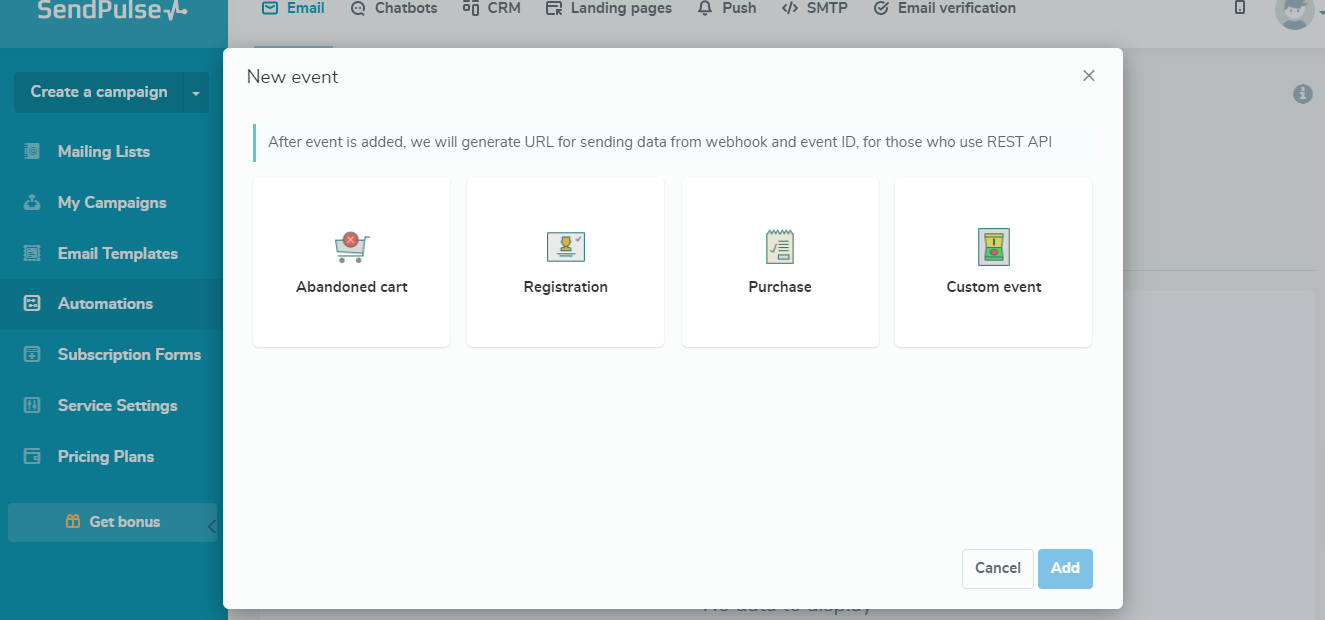Pick the Purchase receipt icon
Image resolution: width=1325 pixels, height=620 pixels.
point(779,247)
